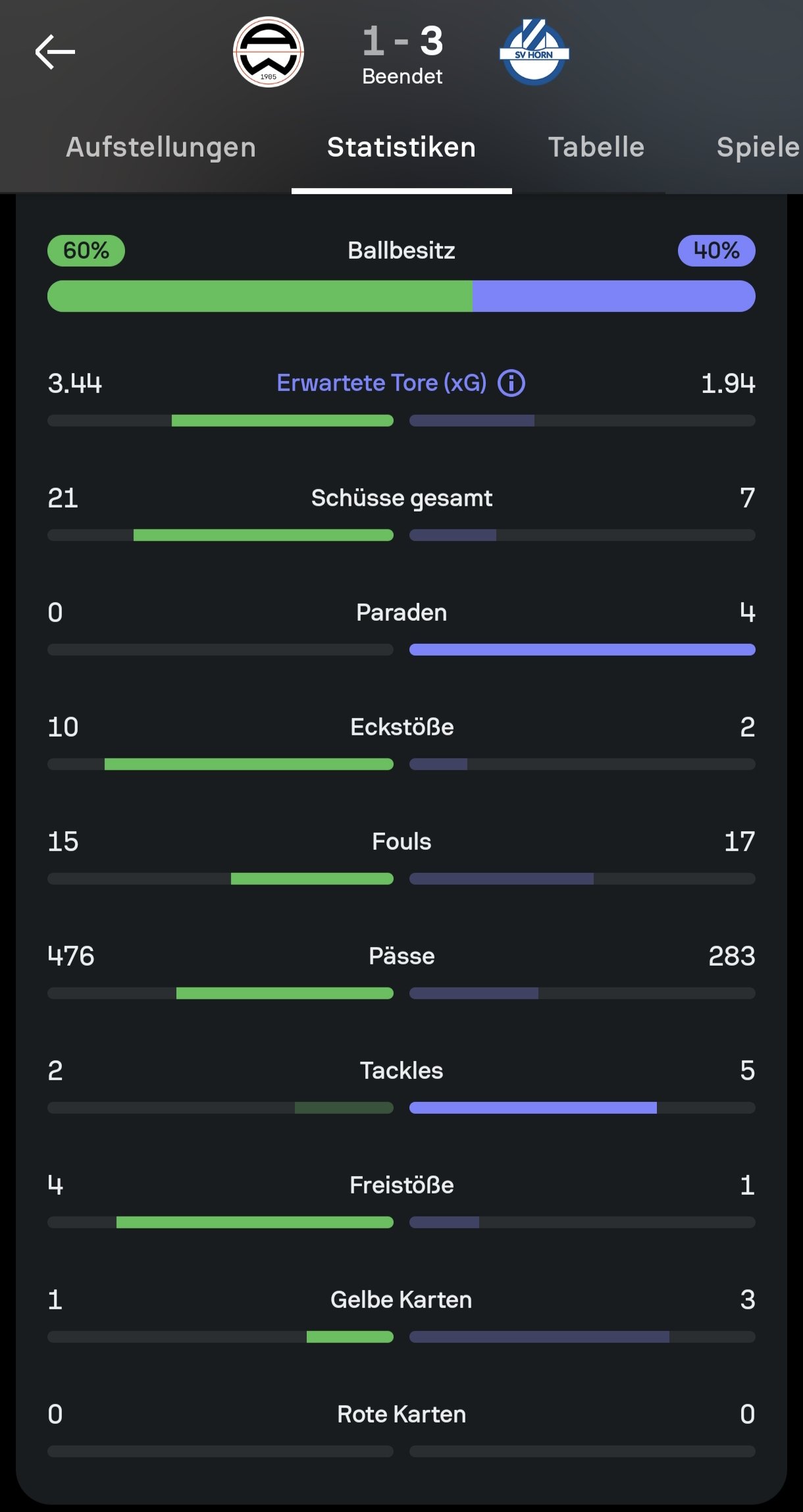This screenshot has width=803, height=1512.
Task: Tap the purple 40% possession badge
Action: [716, 251]
